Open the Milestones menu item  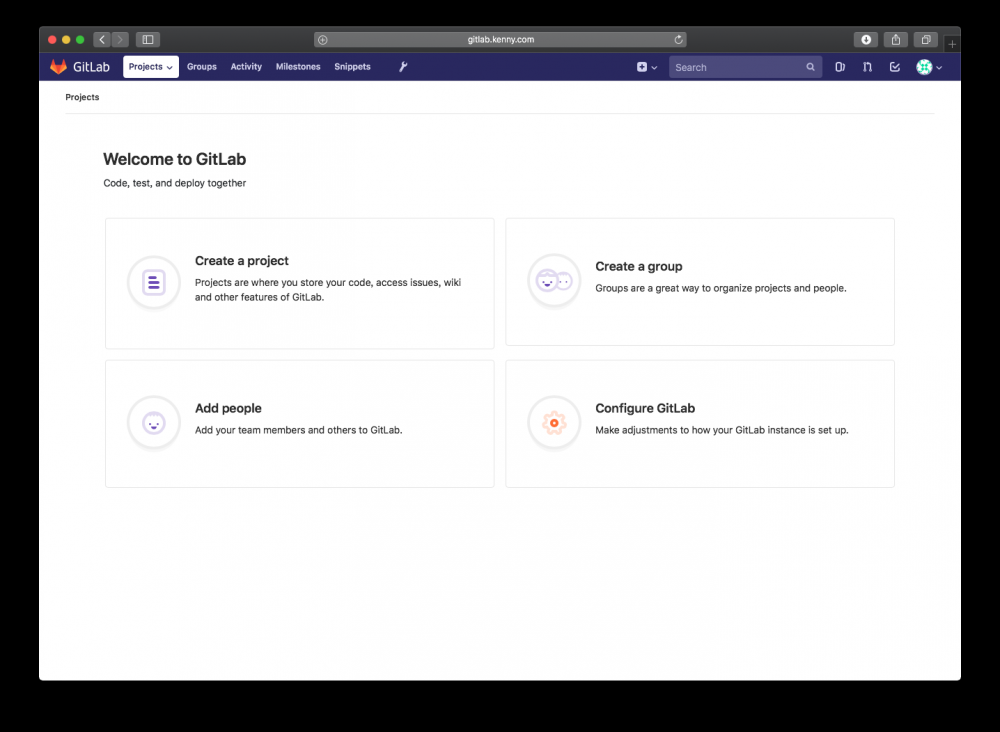(298, 67)
